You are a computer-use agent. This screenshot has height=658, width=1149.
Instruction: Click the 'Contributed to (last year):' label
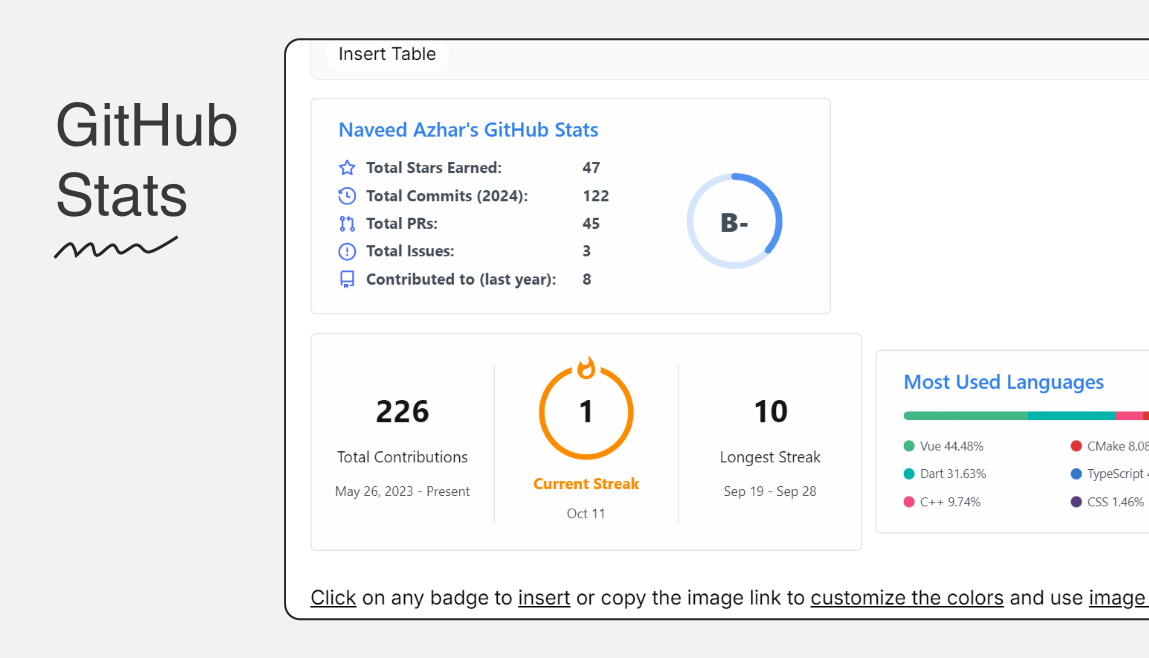click(461, 279)
